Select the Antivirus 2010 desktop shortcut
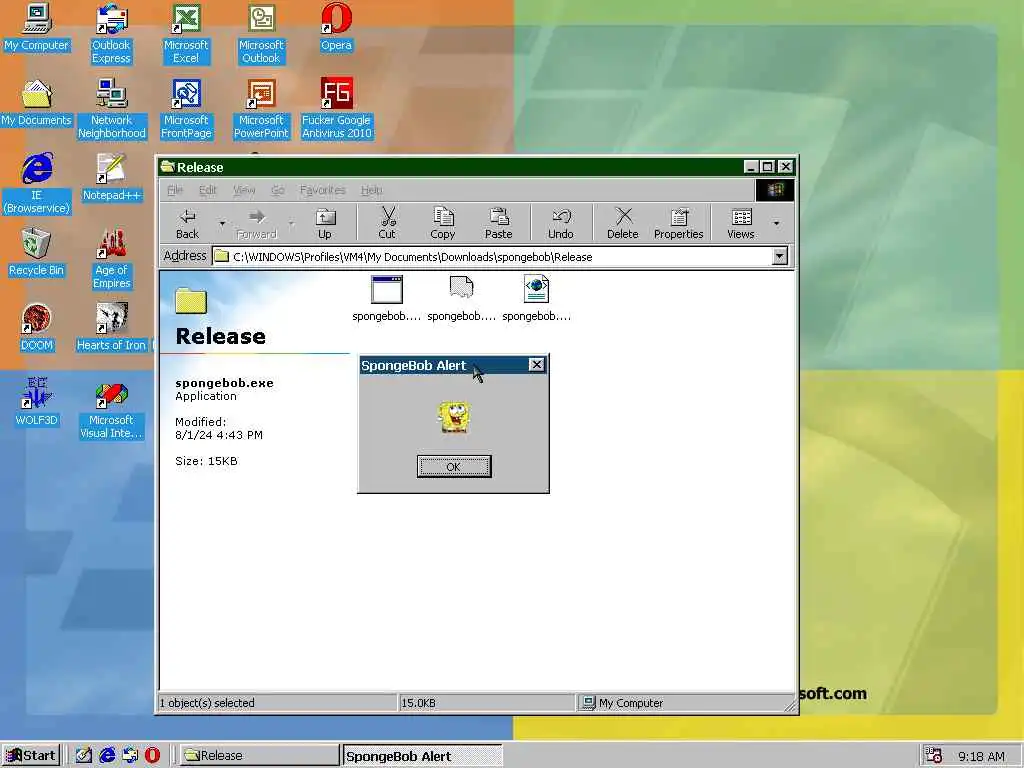The image size is (1024, 768). click(x=336, y=109)
